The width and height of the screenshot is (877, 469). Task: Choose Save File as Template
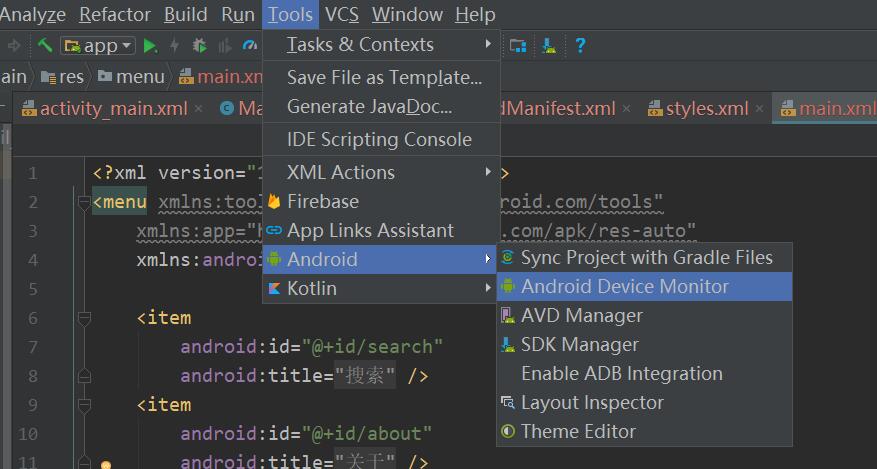pos(380,77)
